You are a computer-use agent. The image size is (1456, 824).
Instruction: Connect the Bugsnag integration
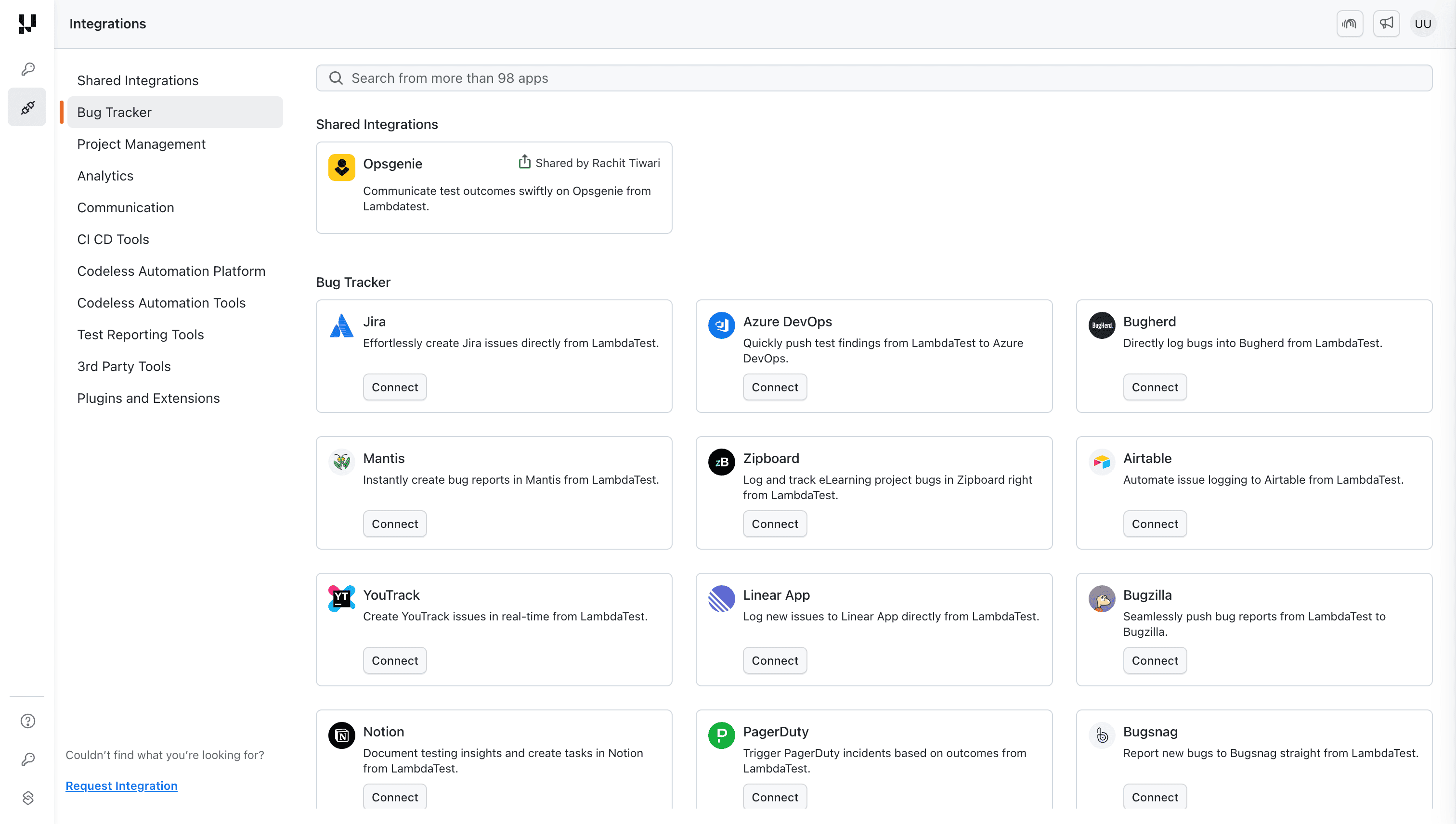click(x=1155, y=796)
